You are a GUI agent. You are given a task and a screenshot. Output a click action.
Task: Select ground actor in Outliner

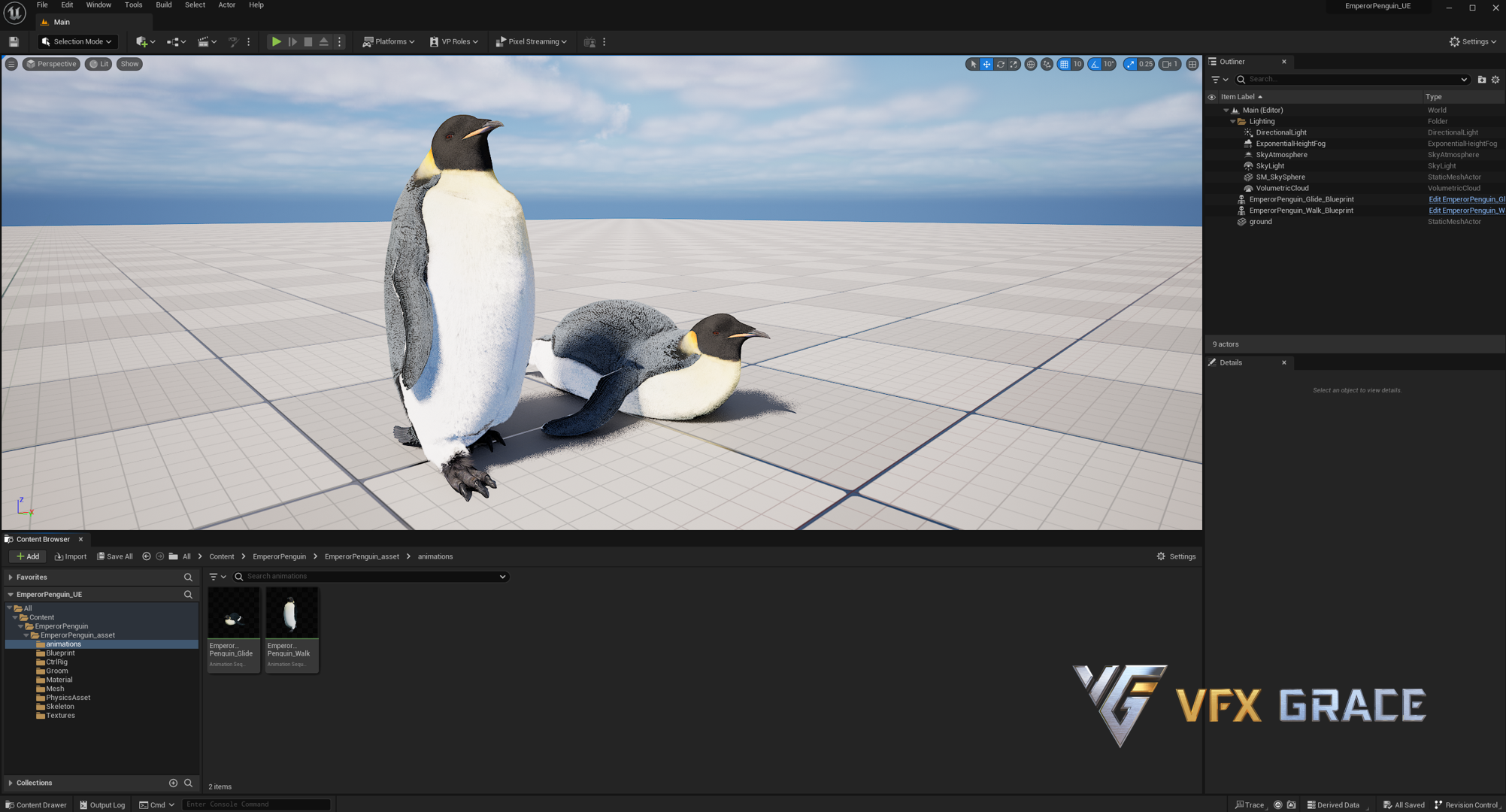1260,222
